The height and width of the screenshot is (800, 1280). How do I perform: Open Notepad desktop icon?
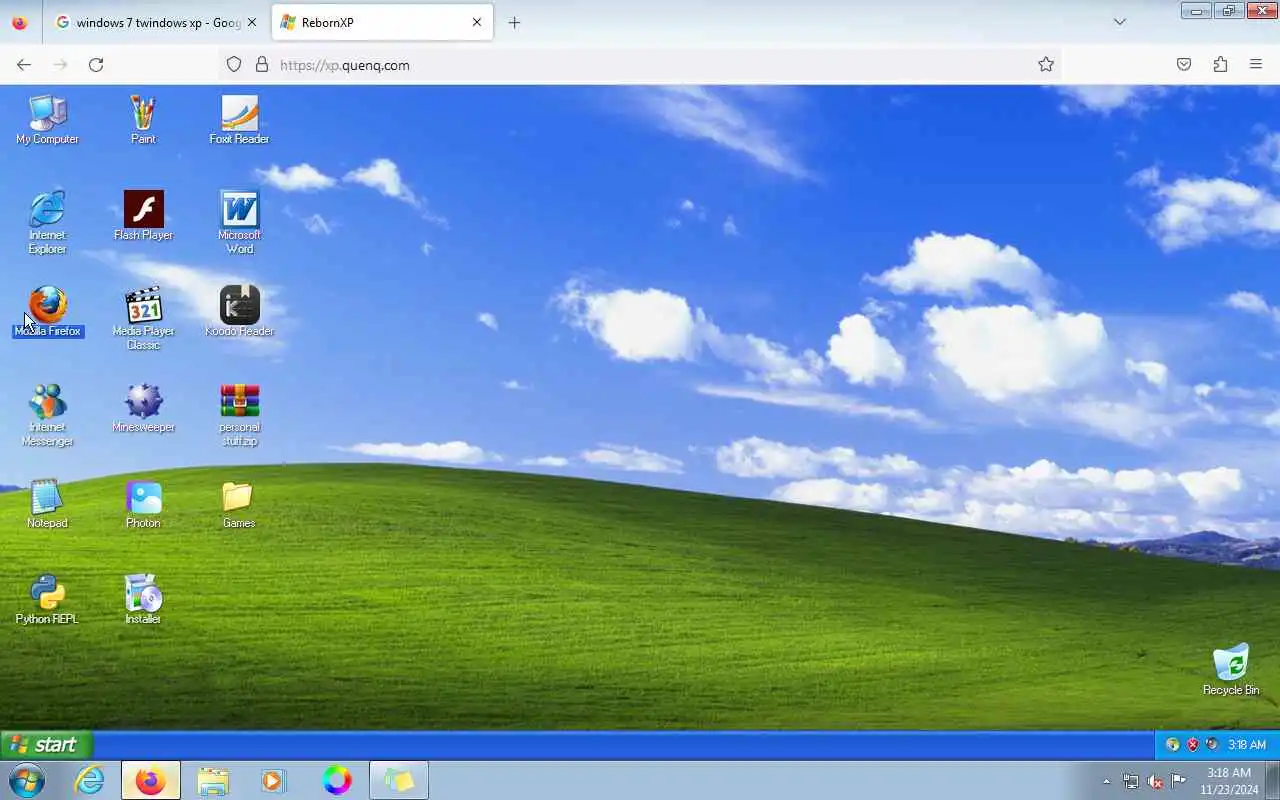47,504
